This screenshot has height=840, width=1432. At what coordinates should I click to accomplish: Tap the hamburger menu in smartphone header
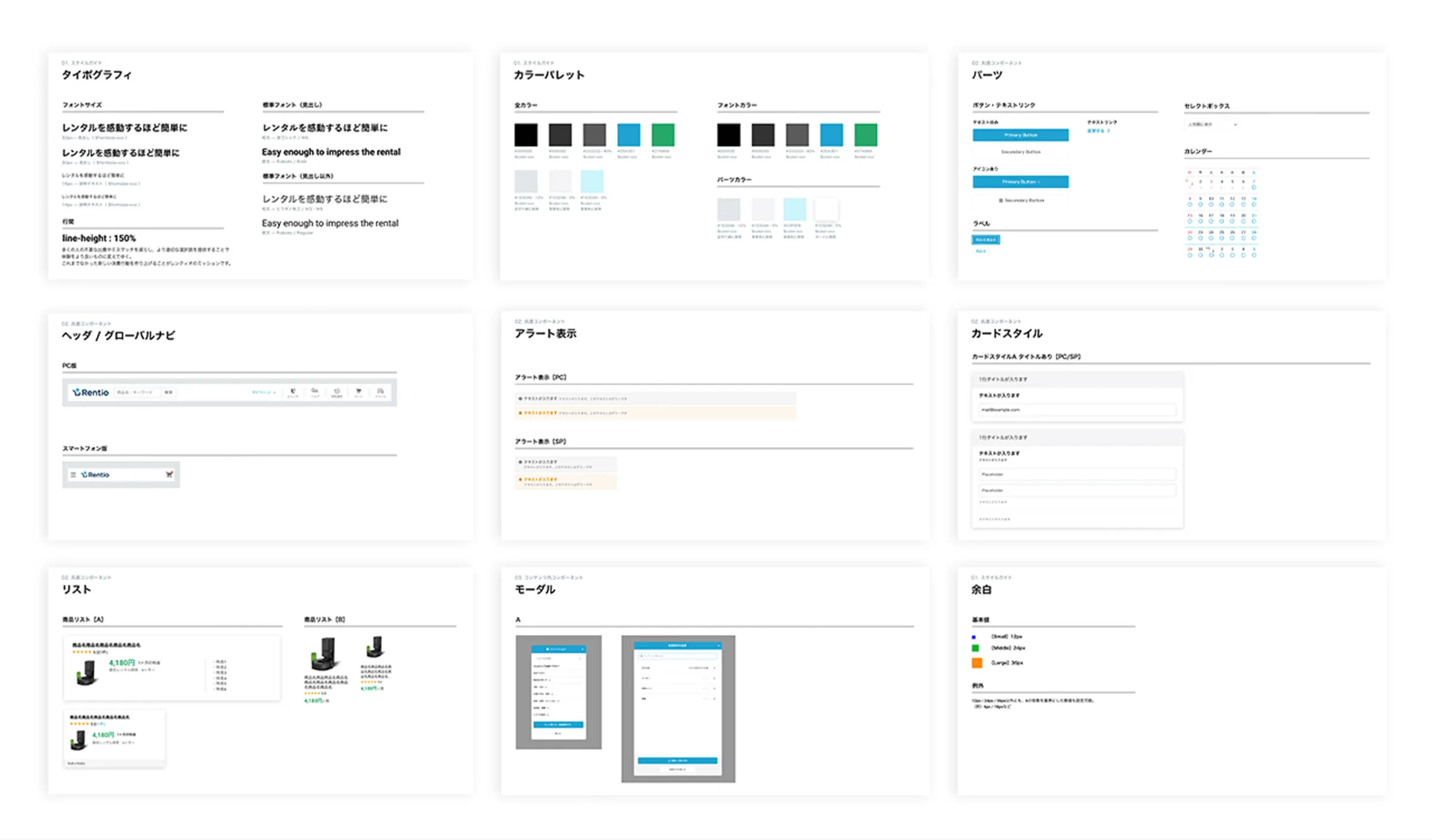click(73, 475)
